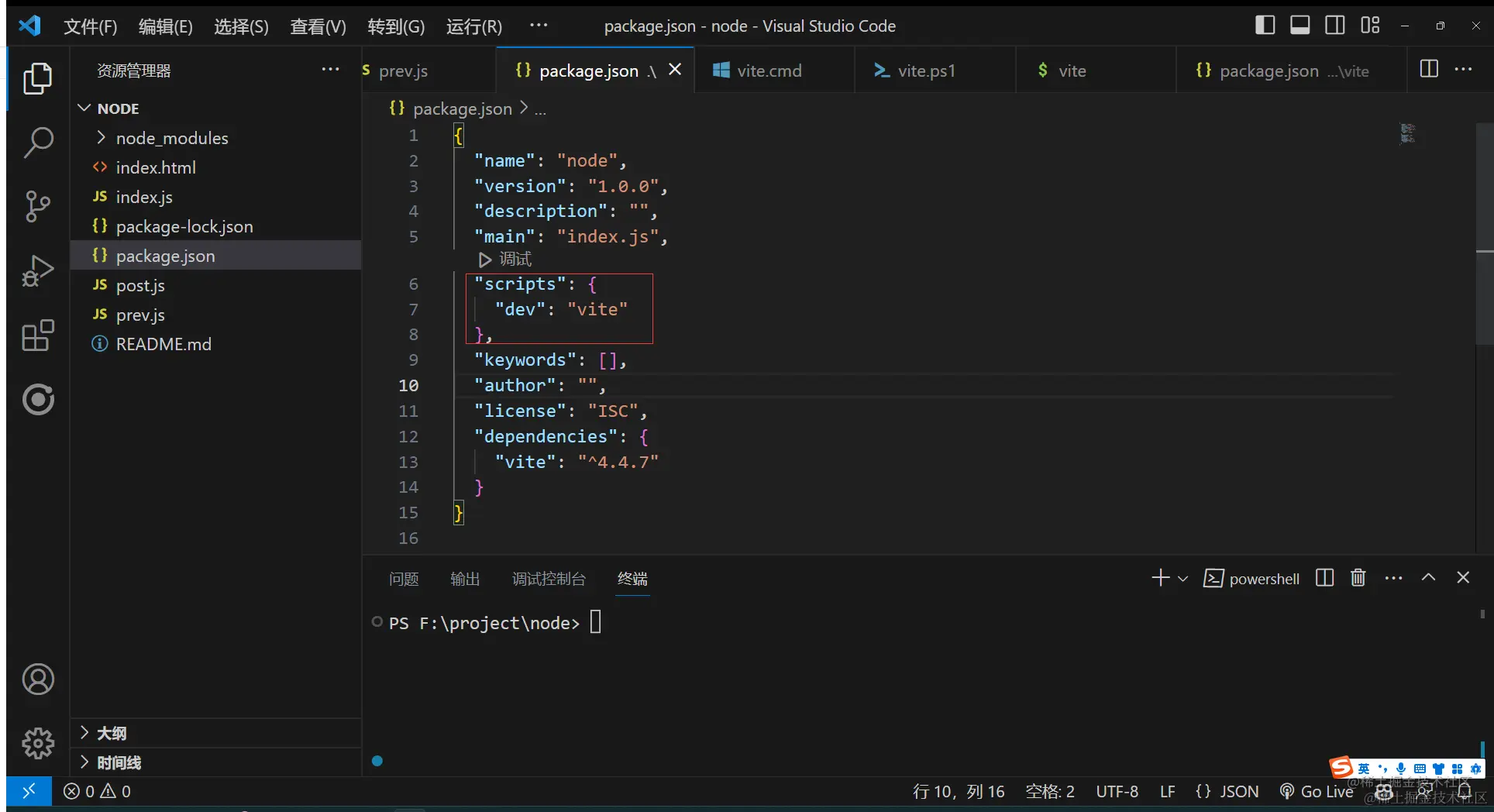
Task: Change encoding via UTF-8 indicator
Action: [1117, 791]
